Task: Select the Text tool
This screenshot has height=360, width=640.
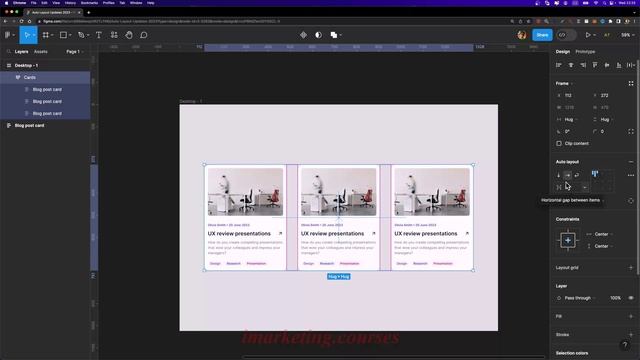Action: click(99, 35)
